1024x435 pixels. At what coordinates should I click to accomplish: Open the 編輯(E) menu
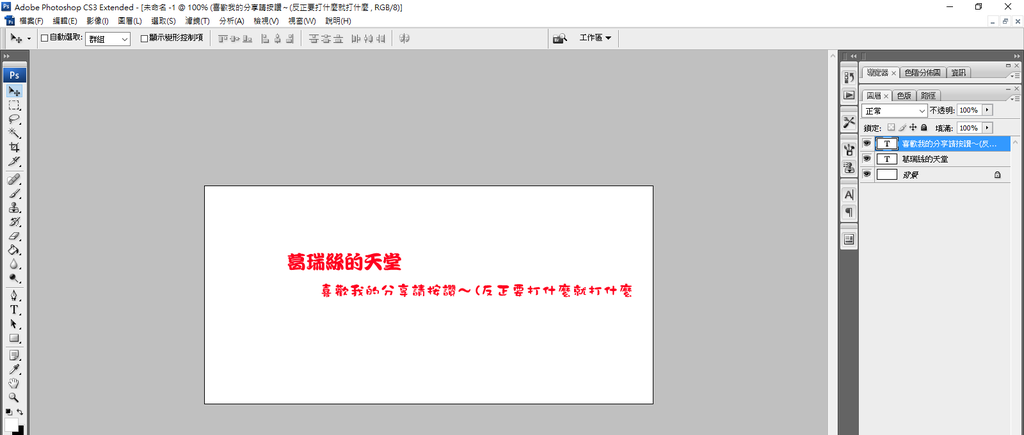65,22
